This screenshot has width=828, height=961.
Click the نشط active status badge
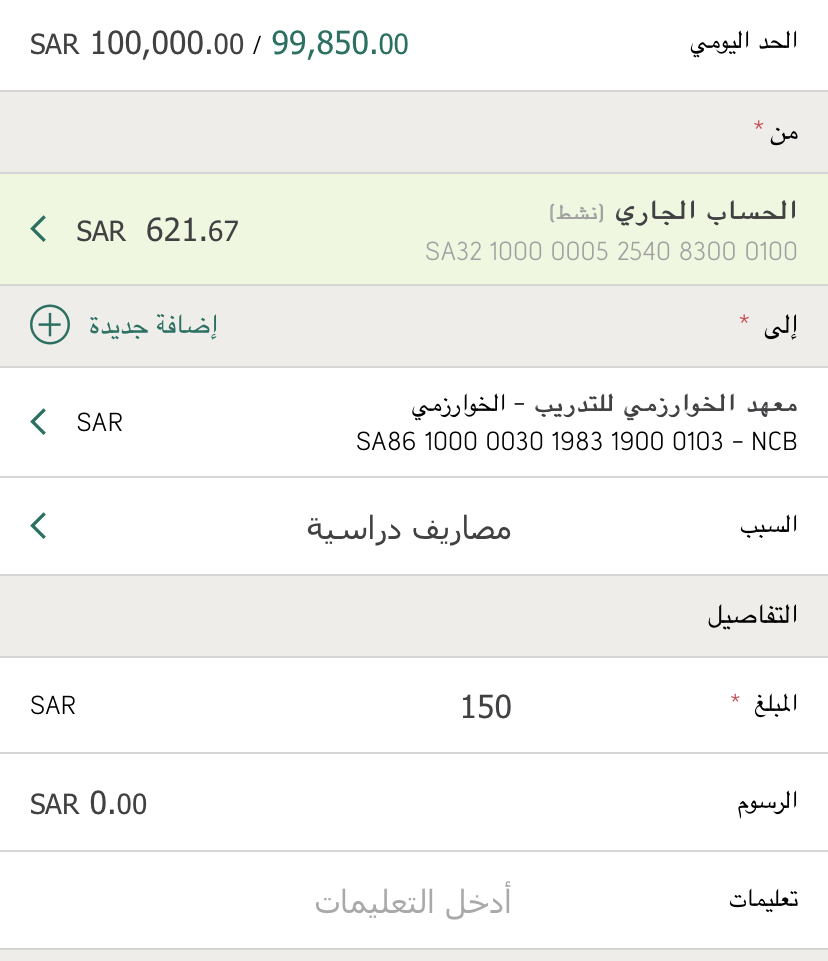[577, 212]
